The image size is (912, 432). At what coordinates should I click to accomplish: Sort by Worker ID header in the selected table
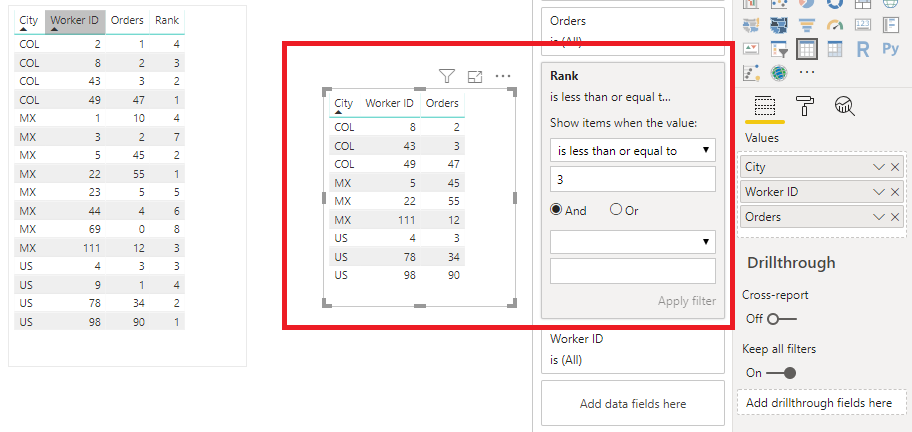389,103
